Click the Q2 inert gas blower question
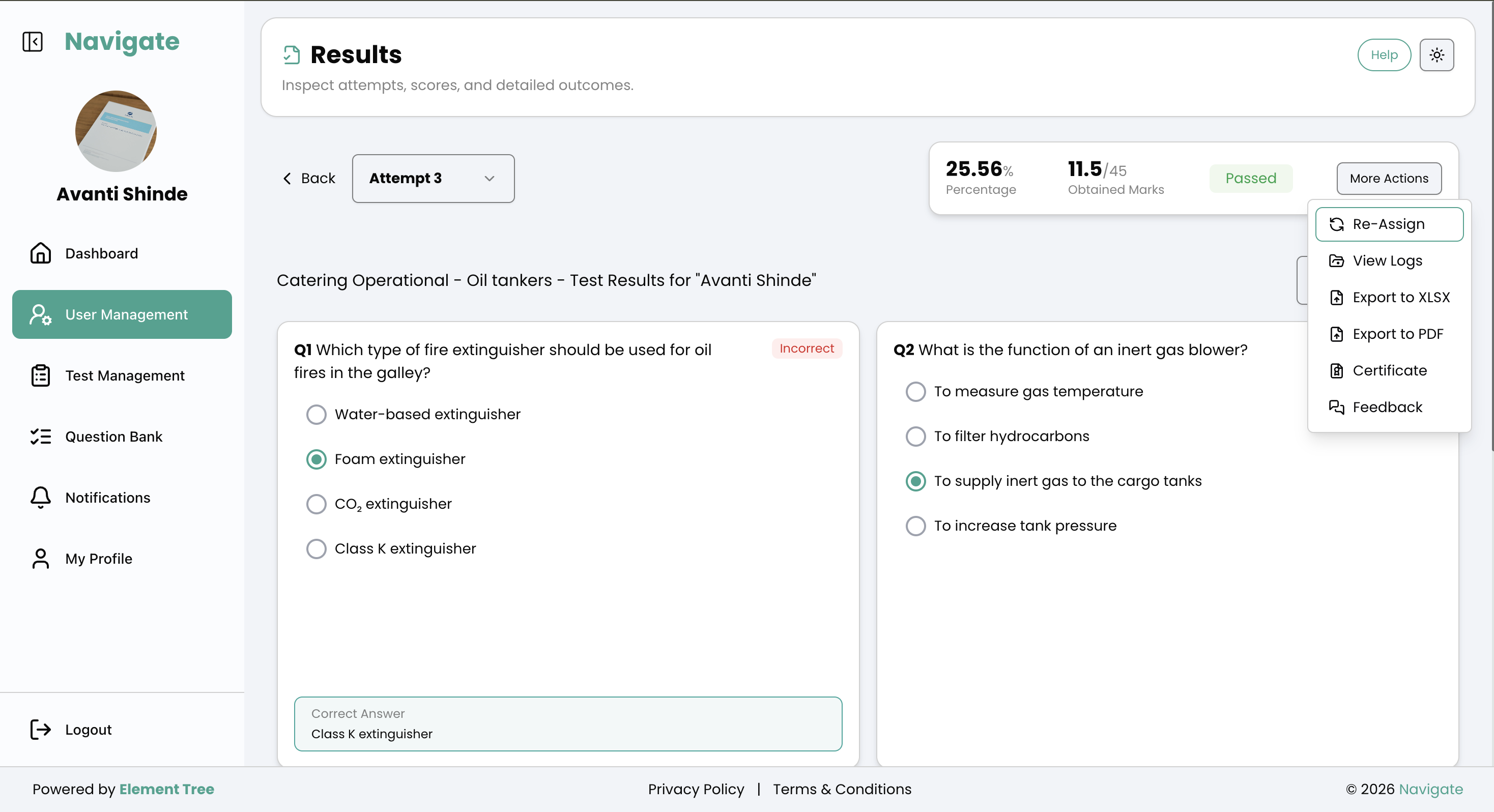Image resolution: width=1494 pixels, height=812 pixels. tap(1071, 350)
